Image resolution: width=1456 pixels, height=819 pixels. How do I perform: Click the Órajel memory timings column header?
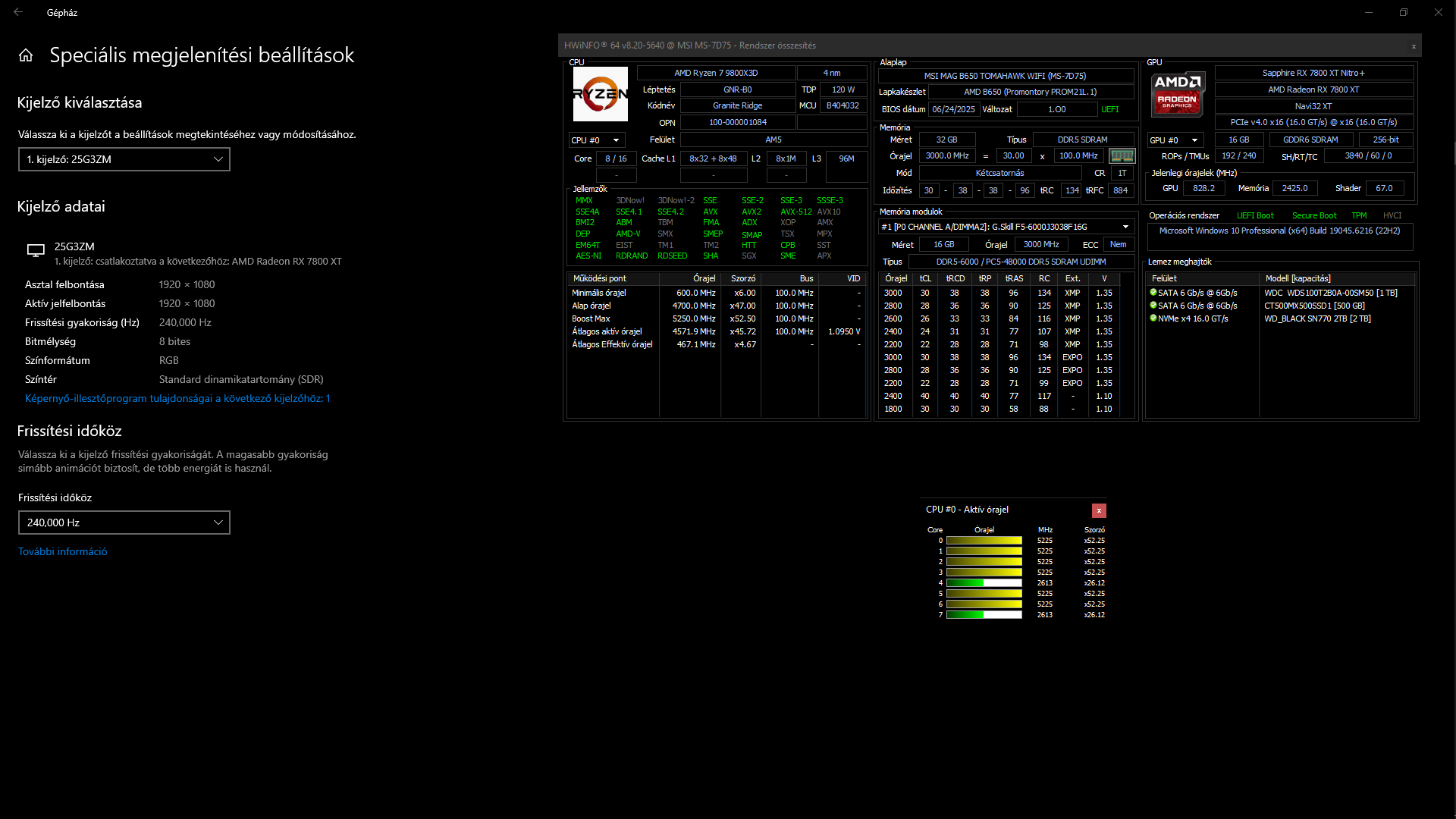coord(896,279)
